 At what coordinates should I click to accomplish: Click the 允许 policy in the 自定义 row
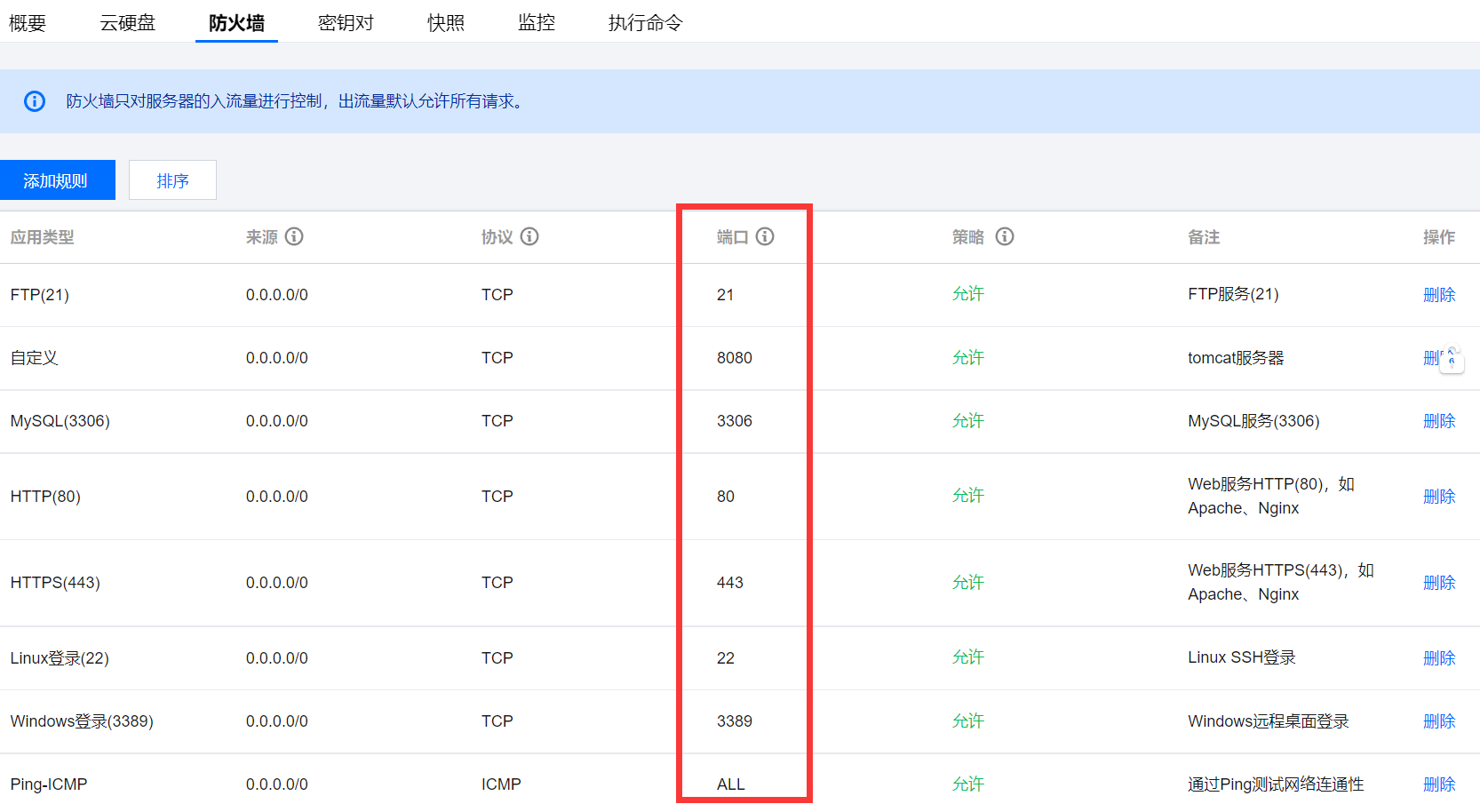(x=968, y=358)
